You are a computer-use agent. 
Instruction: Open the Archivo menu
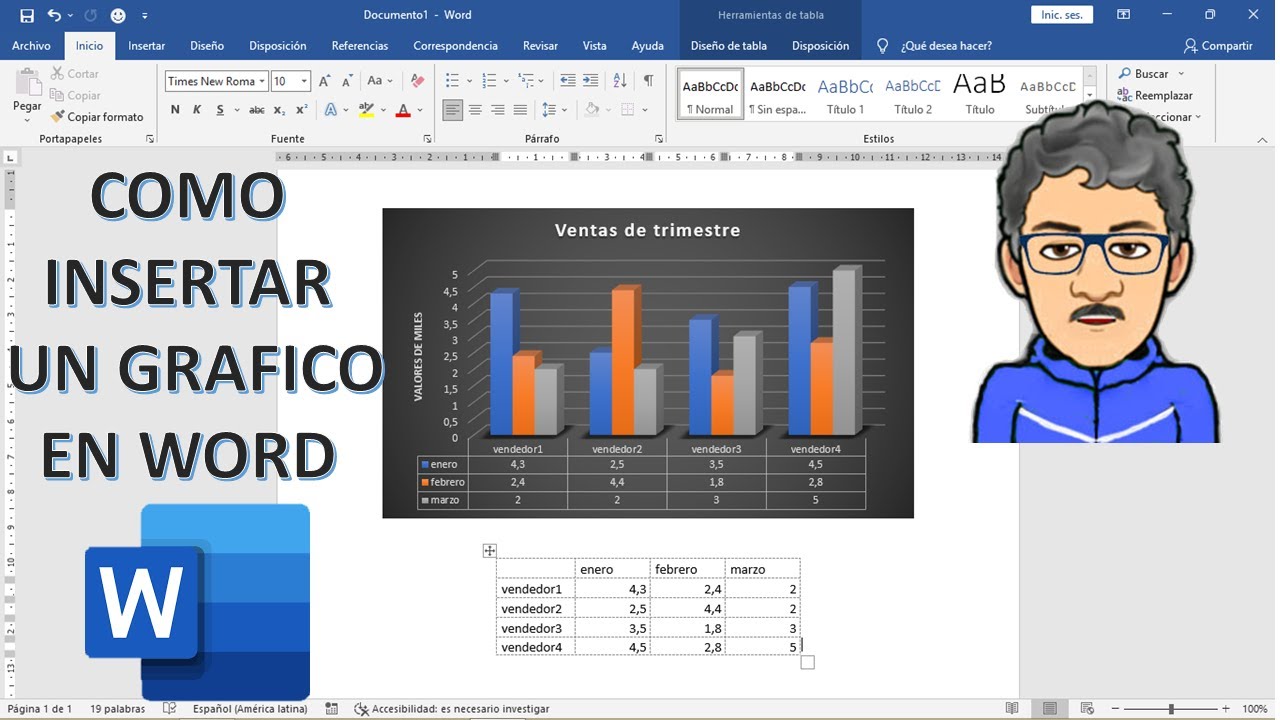31,46
